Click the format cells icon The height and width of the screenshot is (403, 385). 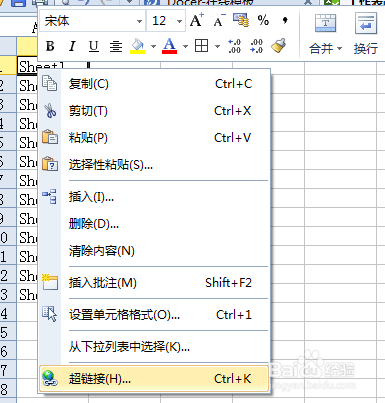coord(49,314)
